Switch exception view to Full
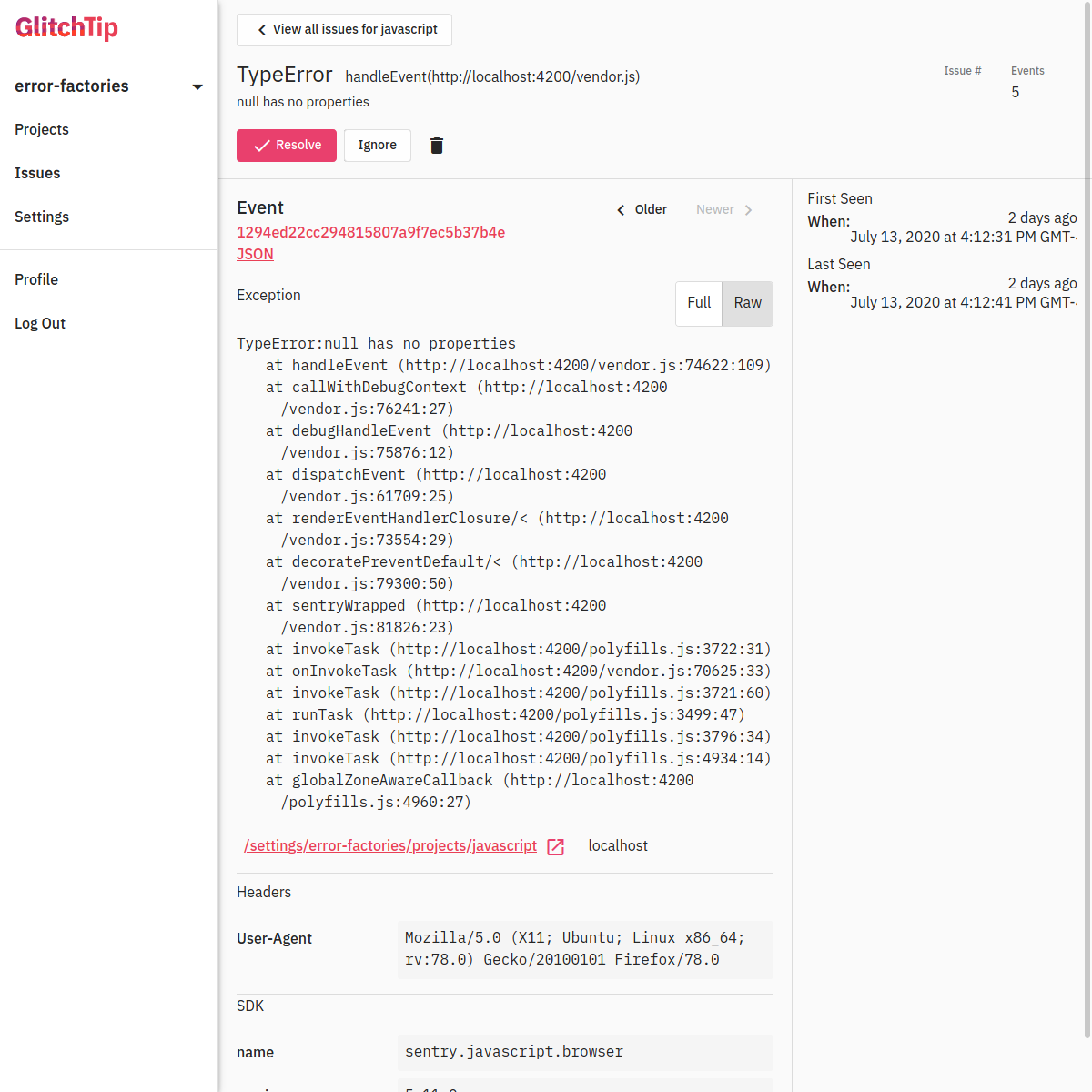This screenshot has height=1092, width=1092. point(699,303)
